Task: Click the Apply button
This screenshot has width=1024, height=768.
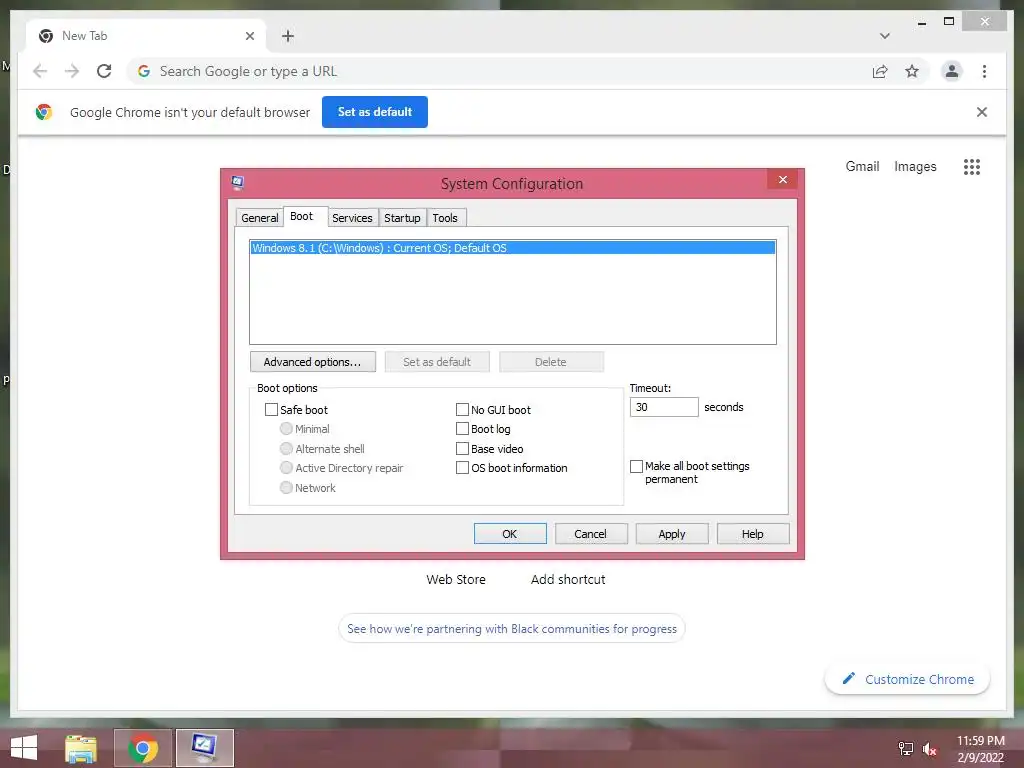Action: point(672,534)
